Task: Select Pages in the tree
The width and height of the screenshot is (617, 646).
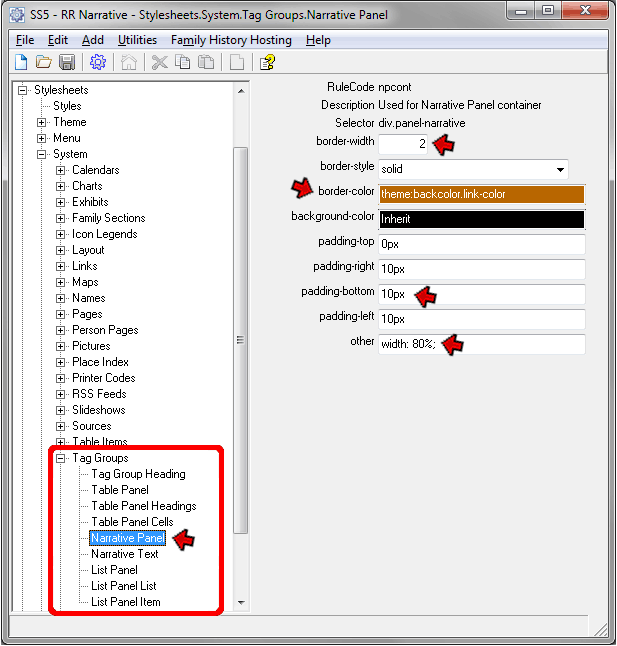Action: [87, 314]
